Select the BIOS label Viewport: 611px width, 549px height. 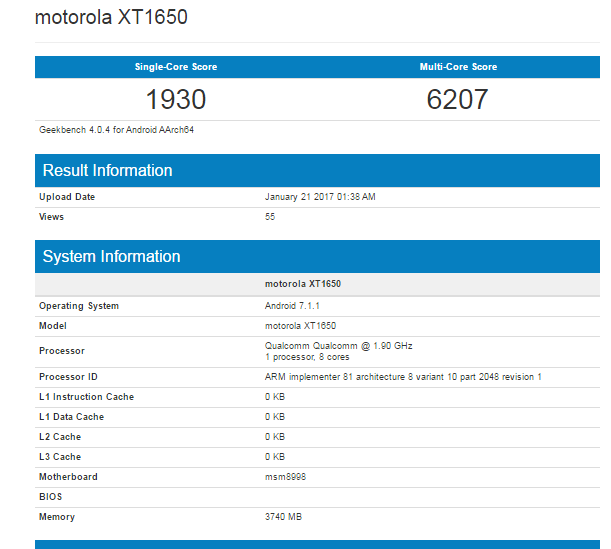(50, 497)
